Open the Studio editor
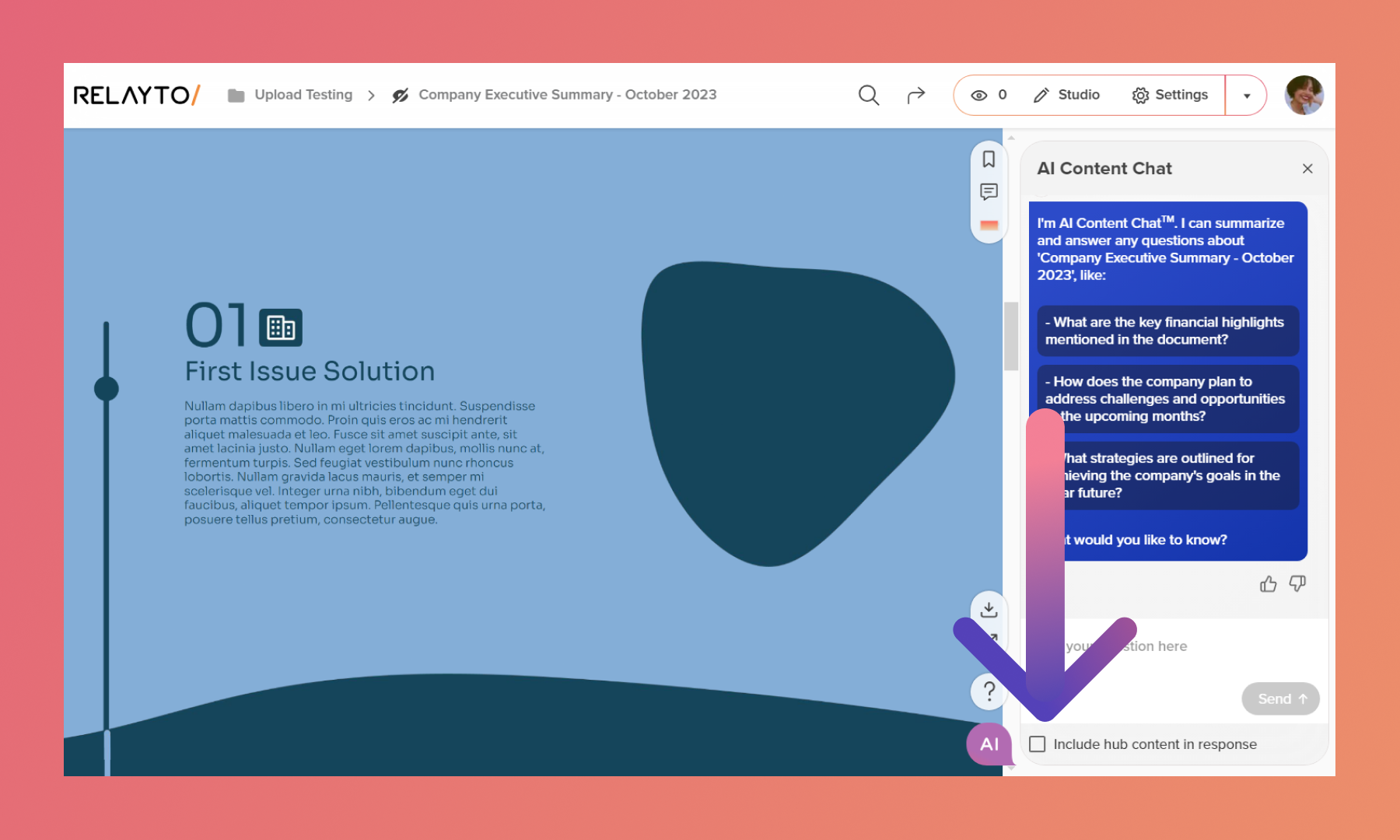 click(1066, 95)
